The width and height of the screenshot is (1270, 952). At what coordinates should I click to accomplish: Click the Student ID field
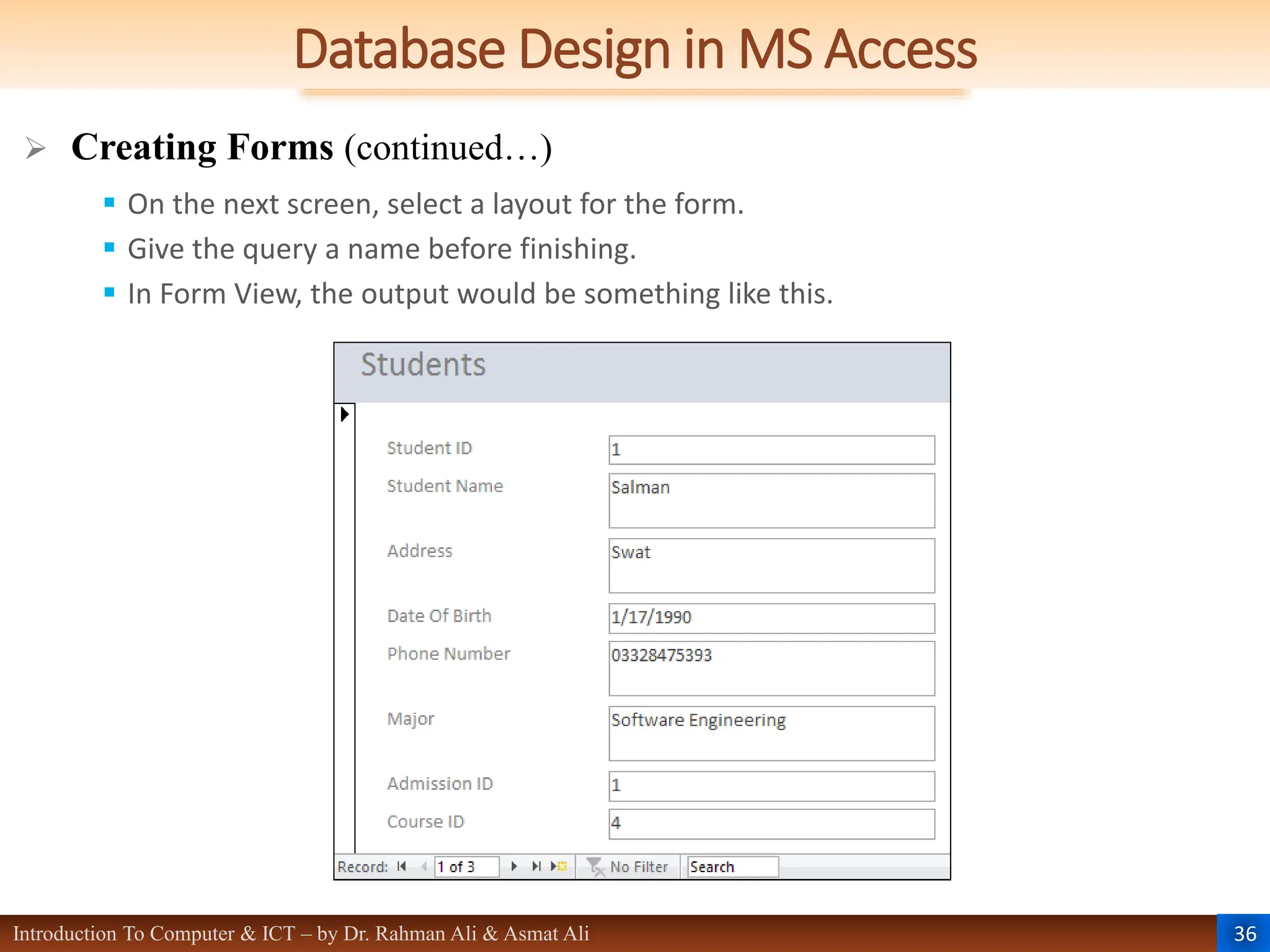(771, 450)
